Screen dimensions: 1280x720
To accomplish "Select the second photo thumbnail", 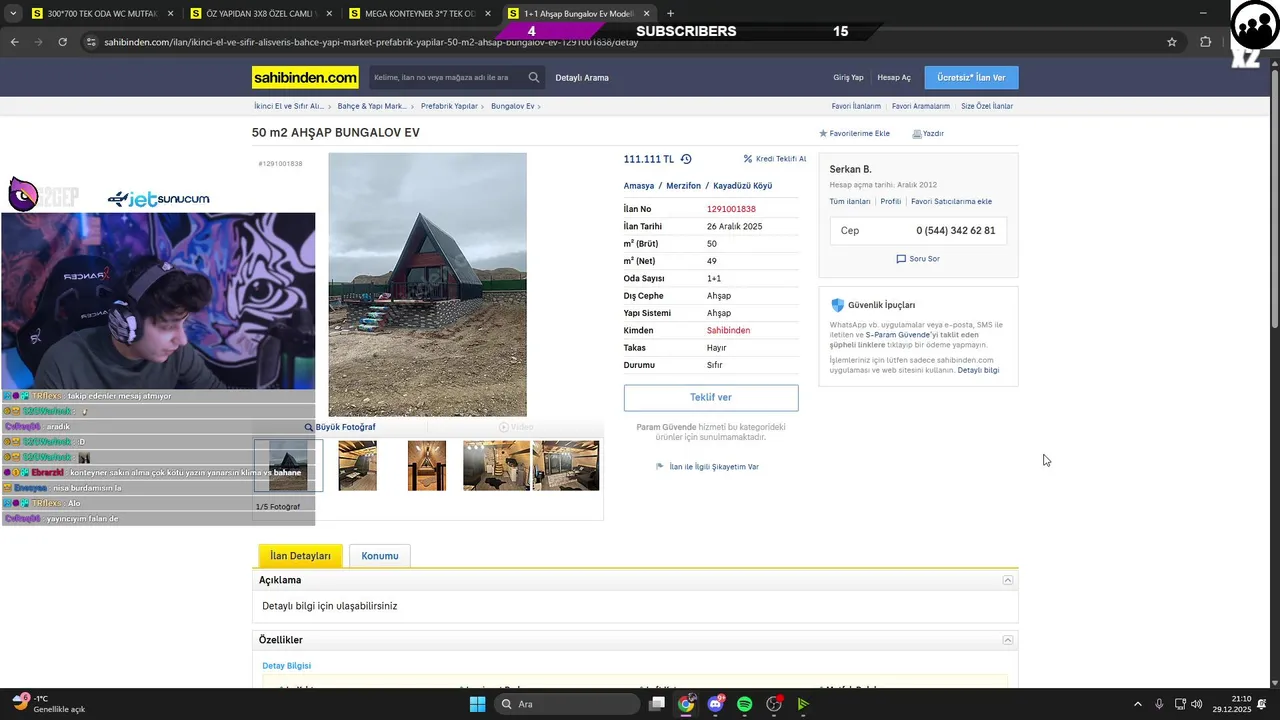I will [x=358, y=466].
